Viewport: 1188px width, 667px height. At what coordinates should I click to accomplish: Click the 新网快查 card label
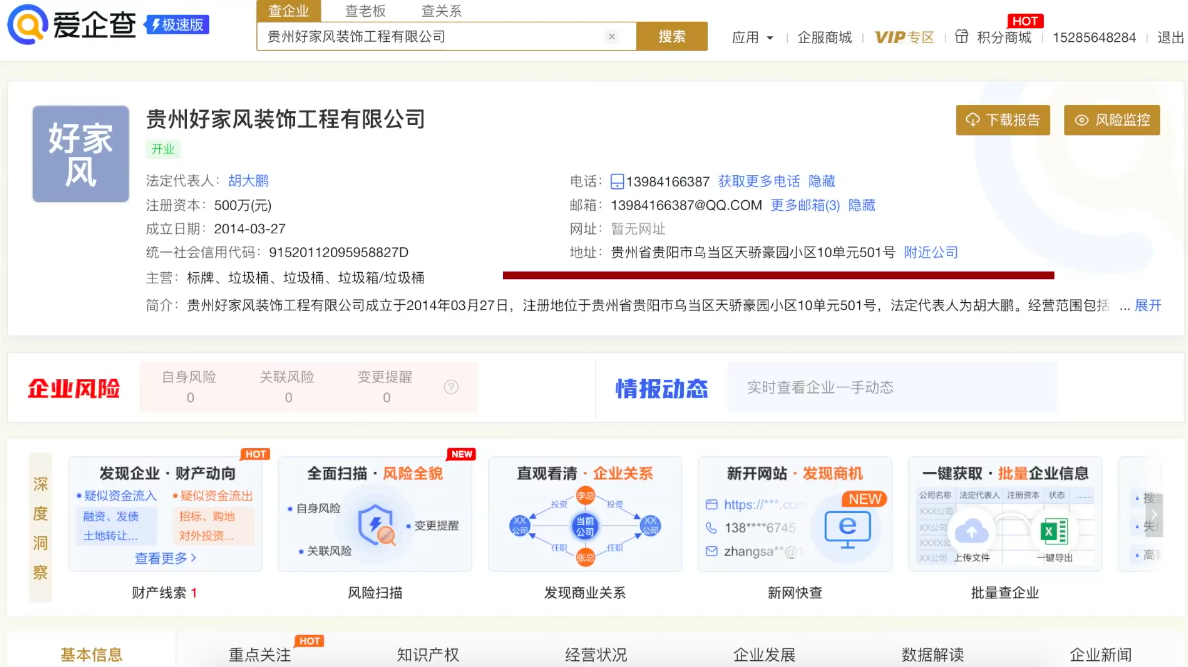795,593
